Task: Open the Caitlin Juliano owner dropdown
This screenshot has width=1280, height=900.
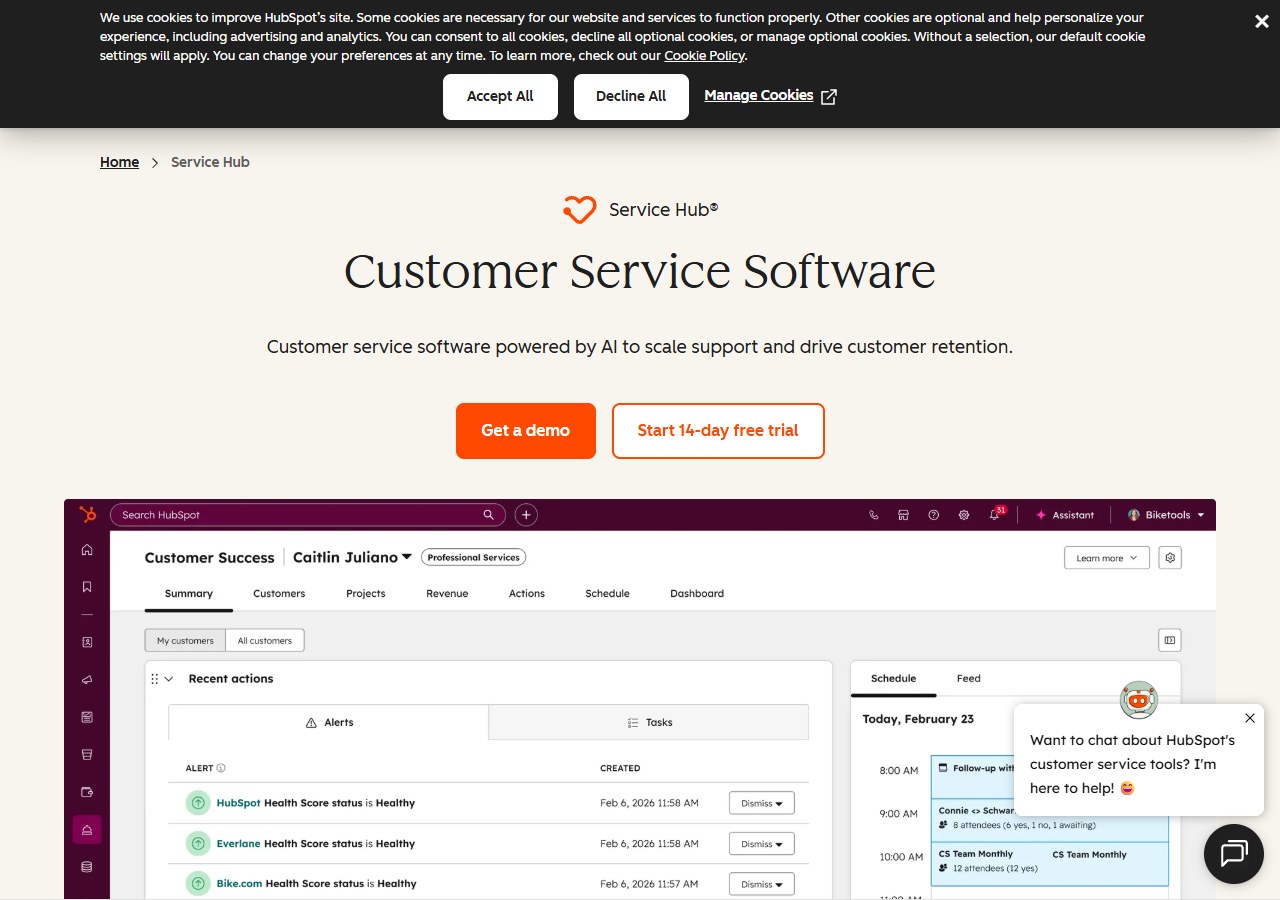Action: click(352, 558)
